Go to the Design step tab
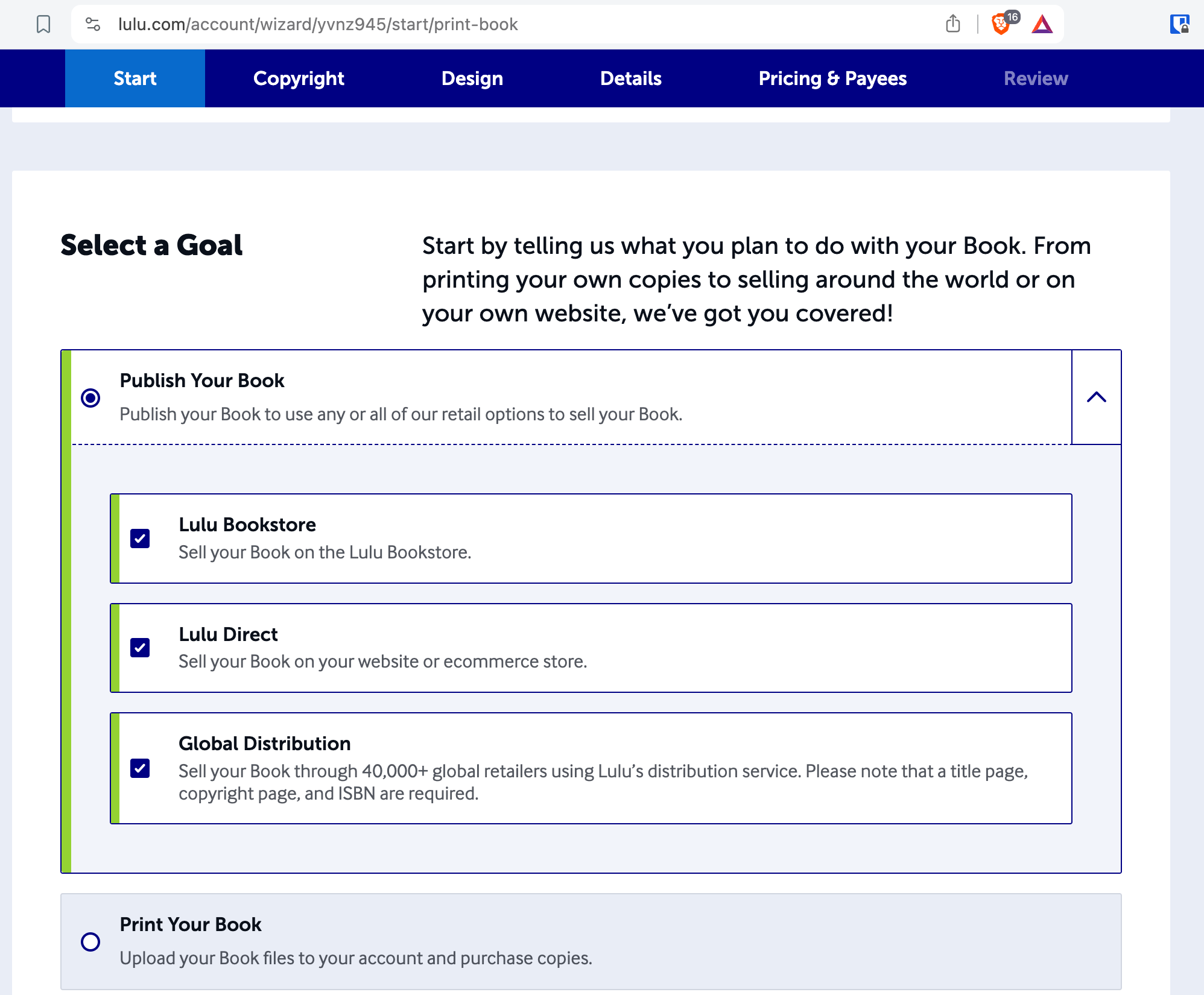The height and width of the screenshot is (995, 1204). pyautogui.click(x=472, y=78)
